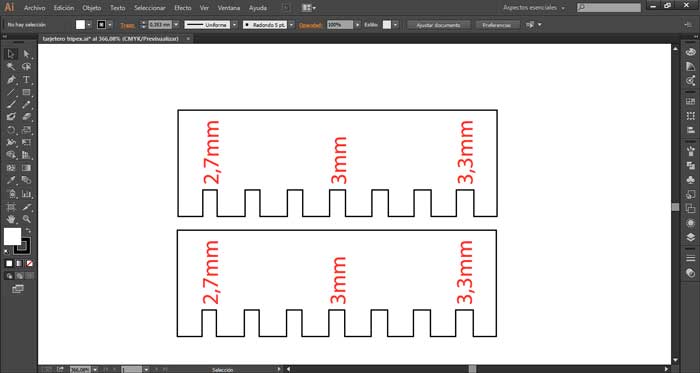Select the Slice tool

pyautogui.click(x=26, y=207)
